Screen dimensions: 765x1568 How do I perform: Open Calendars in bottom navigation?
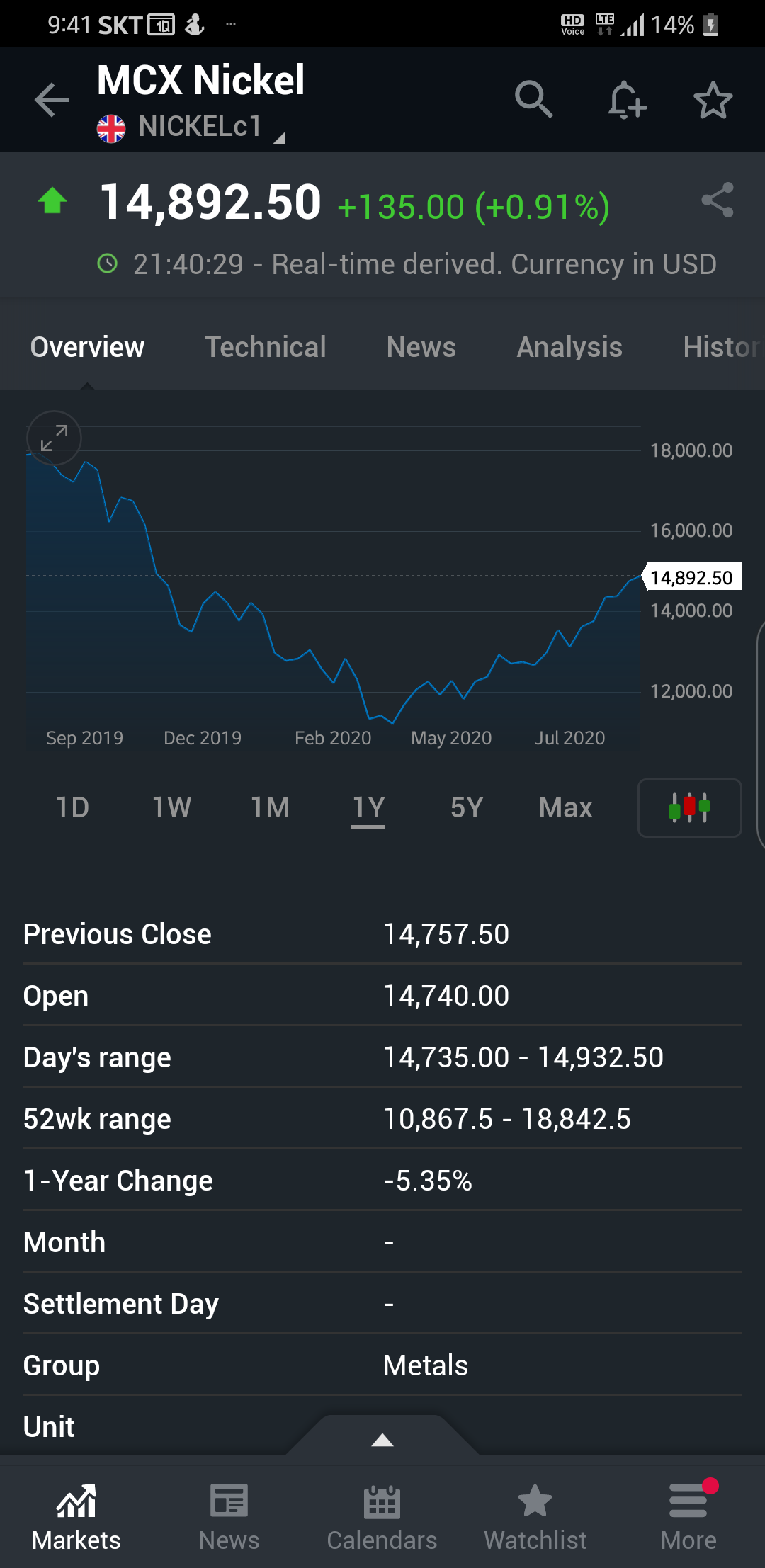click(382, 1517)
